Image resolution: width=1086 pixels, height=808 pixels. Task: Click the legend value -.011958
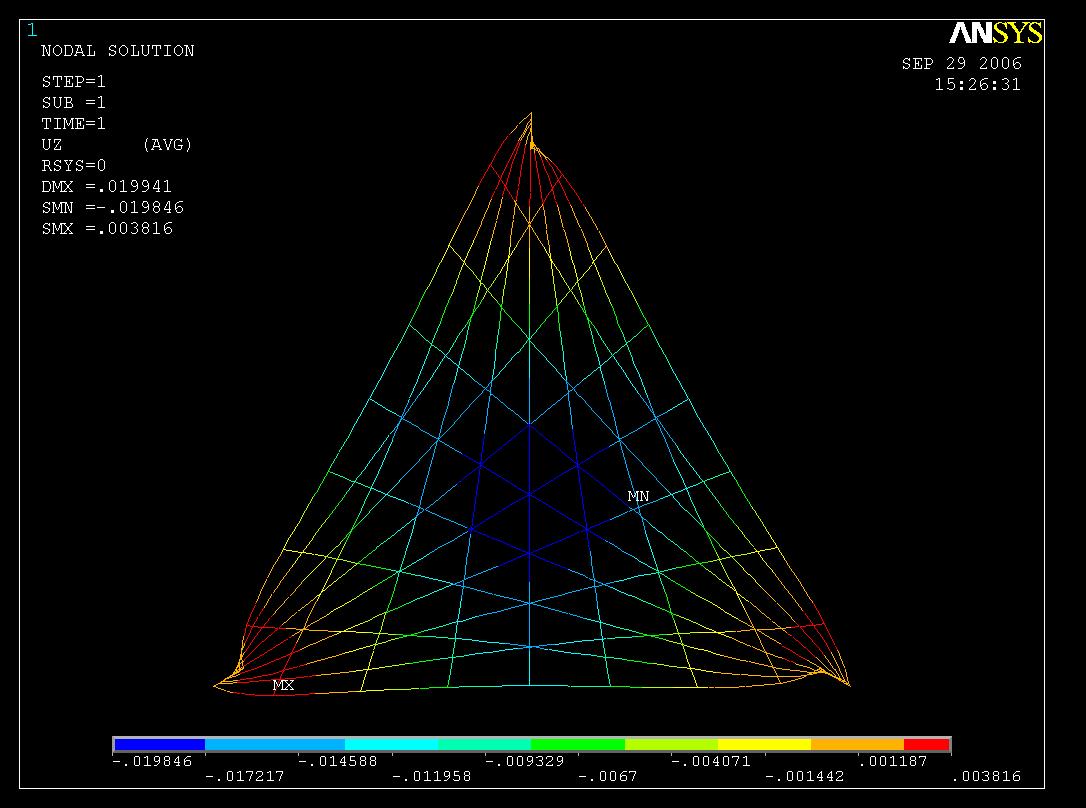pyautogui.click(x=432, y=777)
